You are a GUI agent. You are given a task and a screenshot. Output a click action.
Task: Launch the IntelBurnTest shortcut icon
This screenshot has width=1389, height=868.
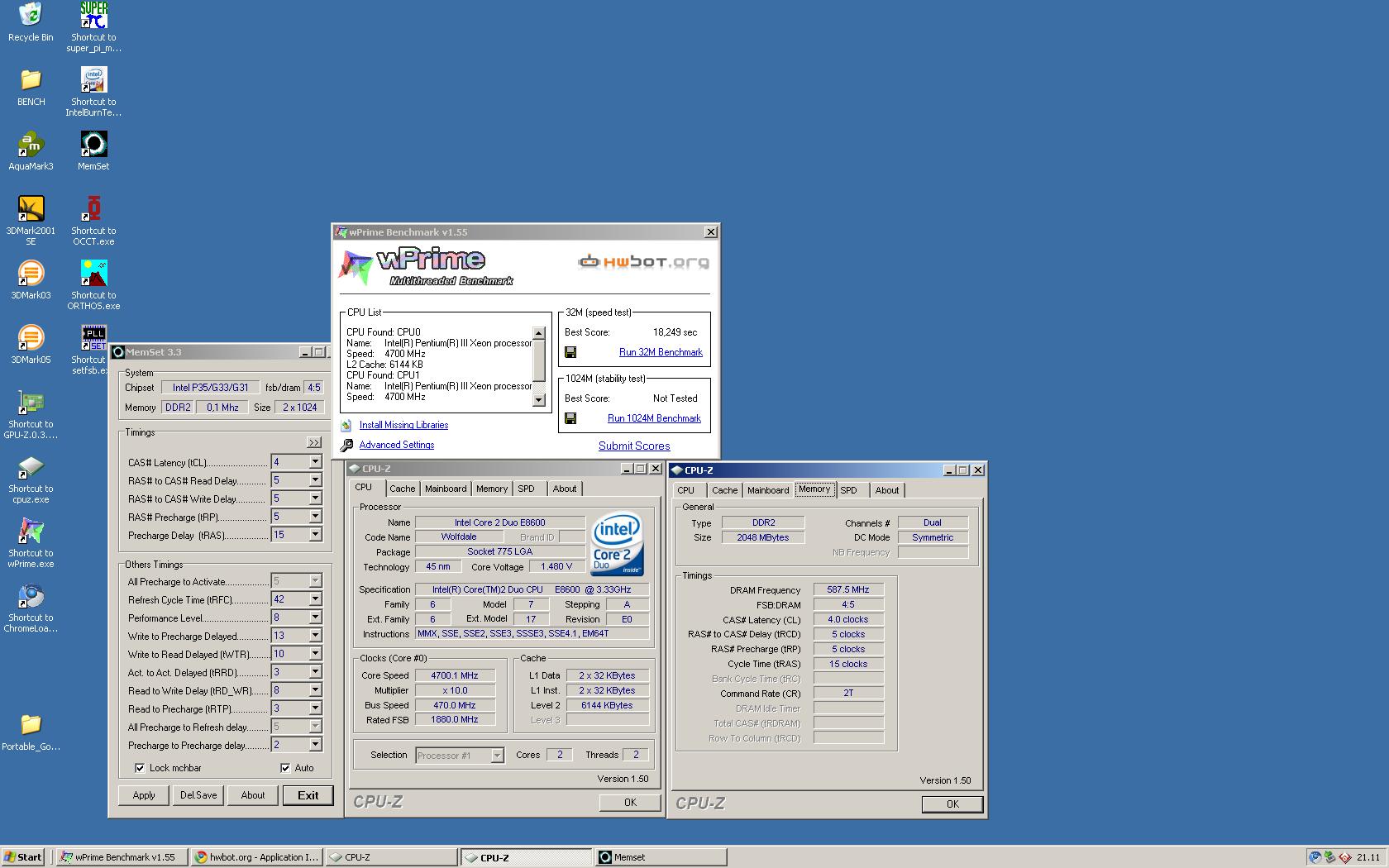93,79
